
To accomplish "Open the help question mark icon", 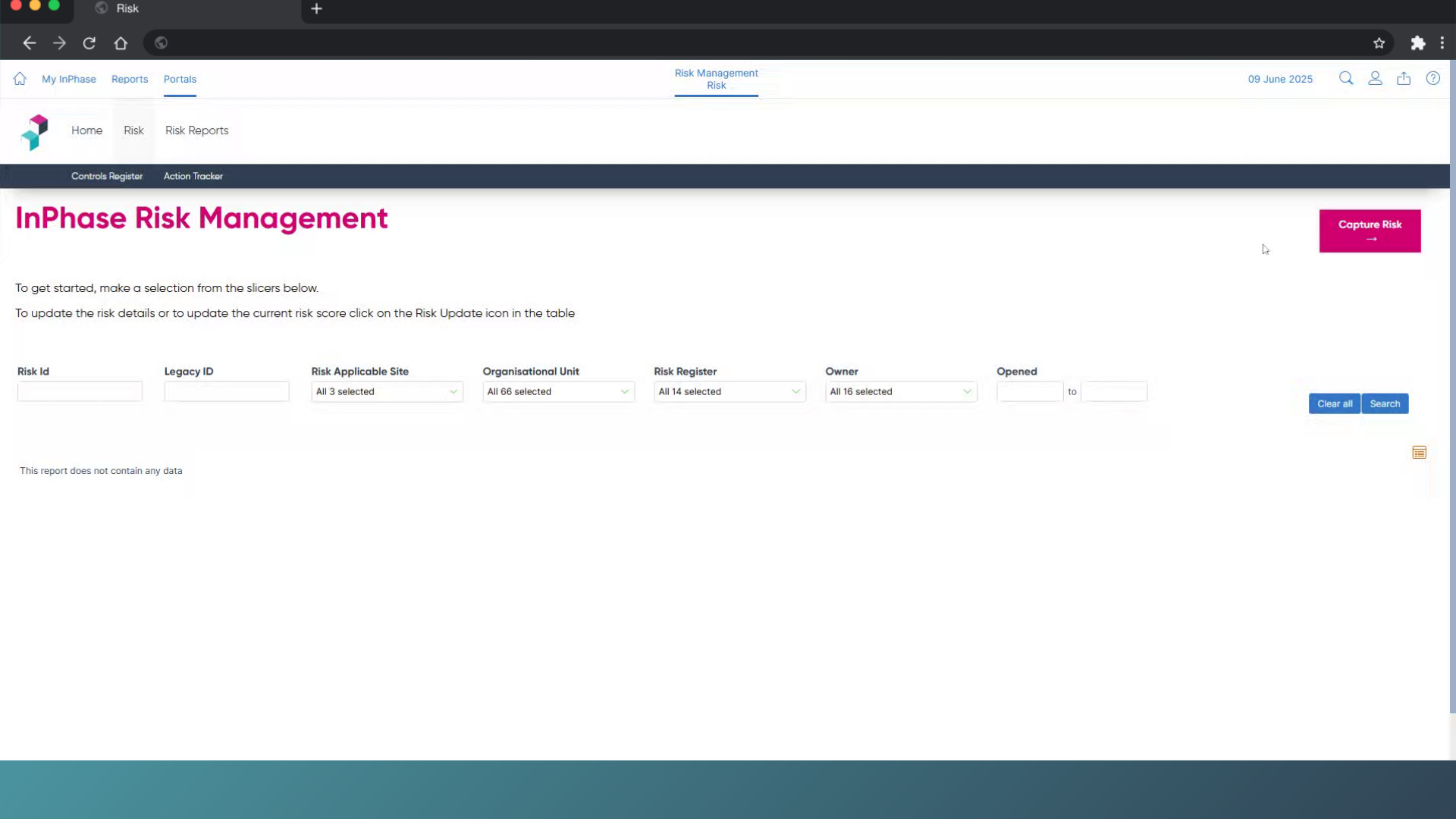I will pos(1432,78).
